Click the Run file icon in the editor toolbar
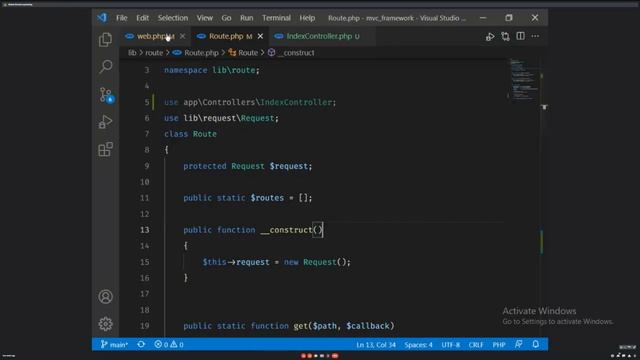 click(x=490, y=37)
